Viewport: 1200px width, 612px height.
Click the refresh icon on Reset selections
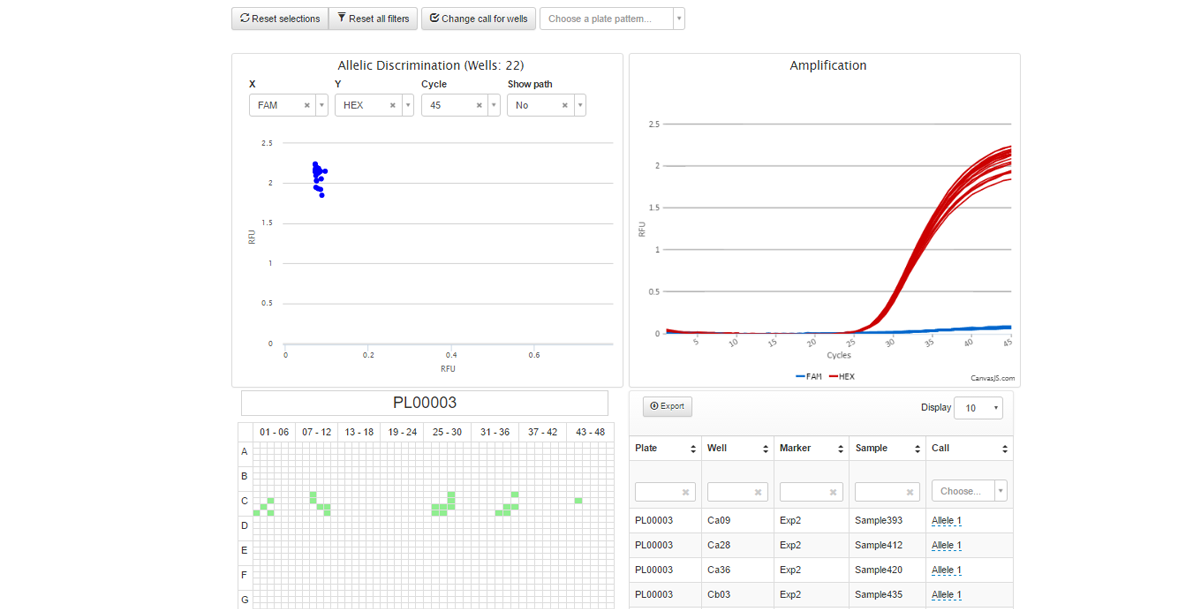pyautogui.click(x=243, y=18)
